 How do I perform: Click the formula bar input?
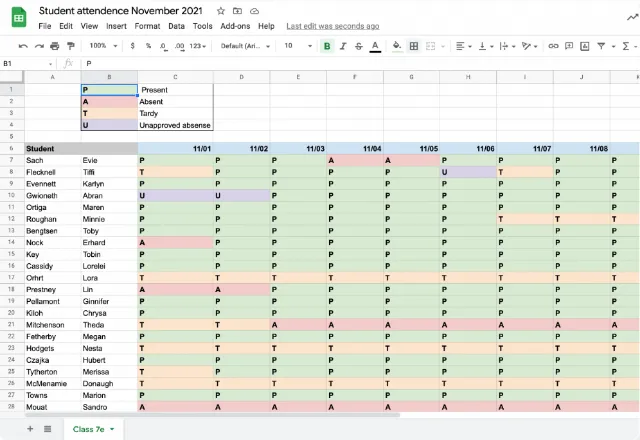[x=359, y=64]
